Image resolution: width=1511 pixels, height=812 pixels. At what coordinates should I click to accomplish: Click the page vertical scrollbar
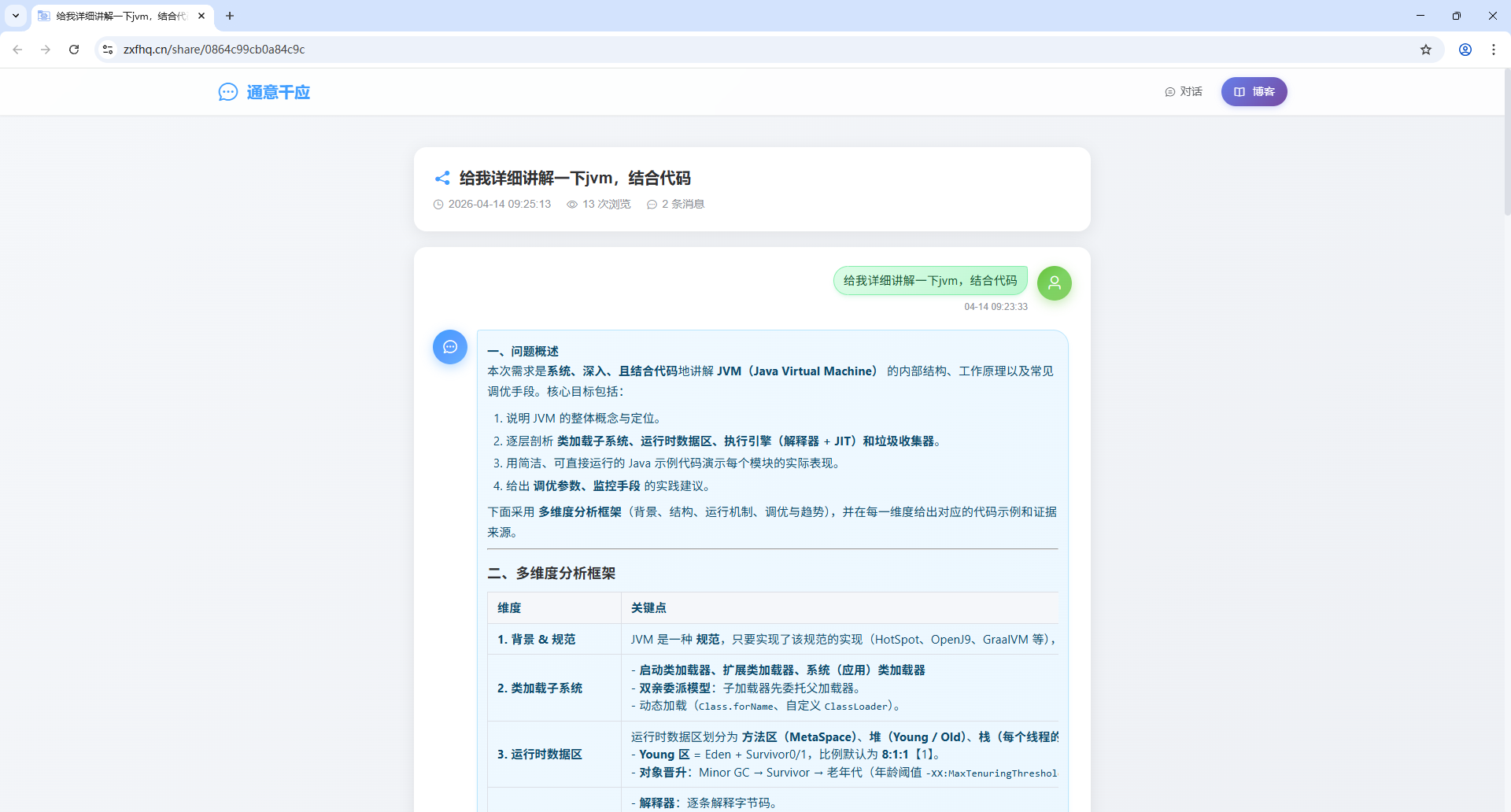[1506, 142]
